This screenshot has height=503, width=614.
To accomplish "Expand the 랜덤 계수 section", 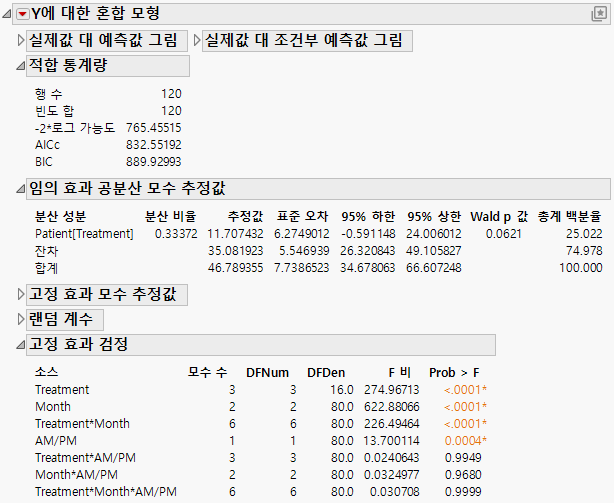I will click(x=21, y=319).
